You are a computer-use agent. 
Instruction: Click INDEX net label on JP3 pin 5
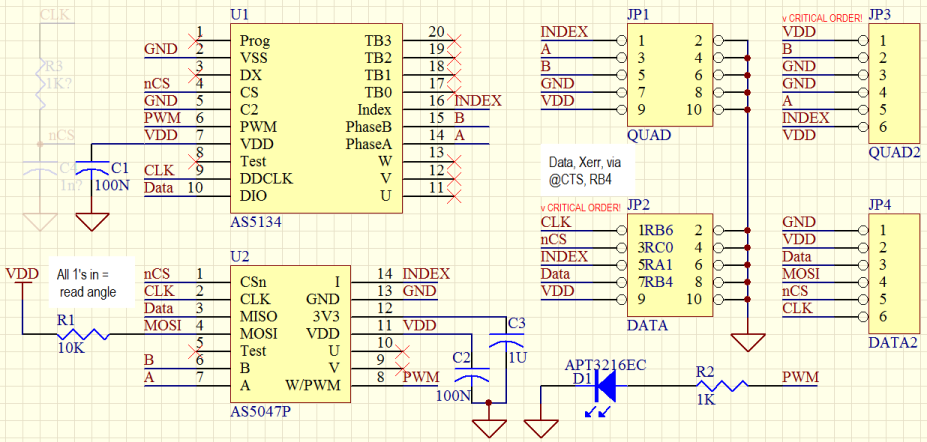click(806, 118)
